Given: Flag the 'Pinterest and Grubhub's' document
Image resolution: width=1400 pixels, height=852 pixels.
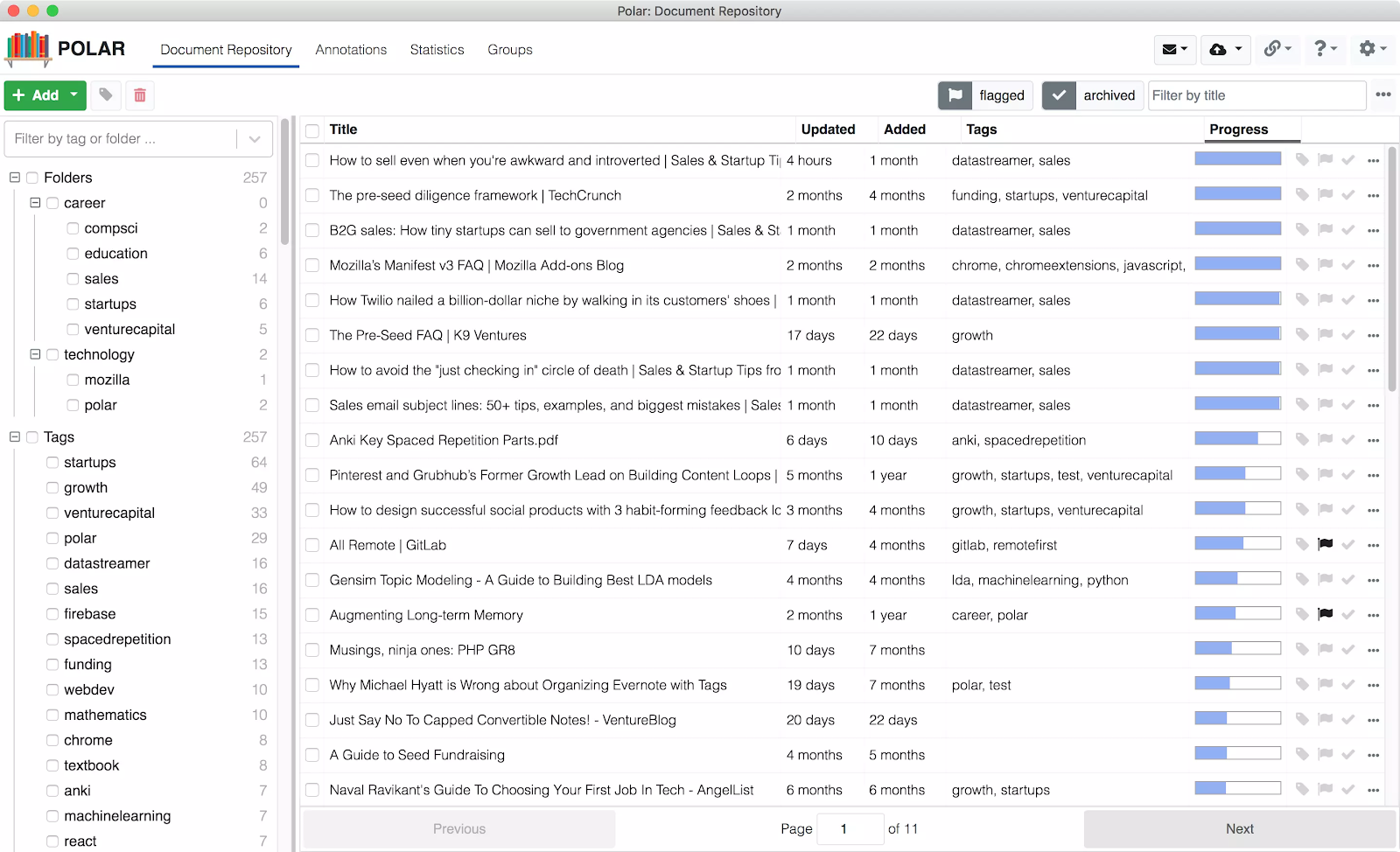Looking at the screenshot, I should (1326, 475).
